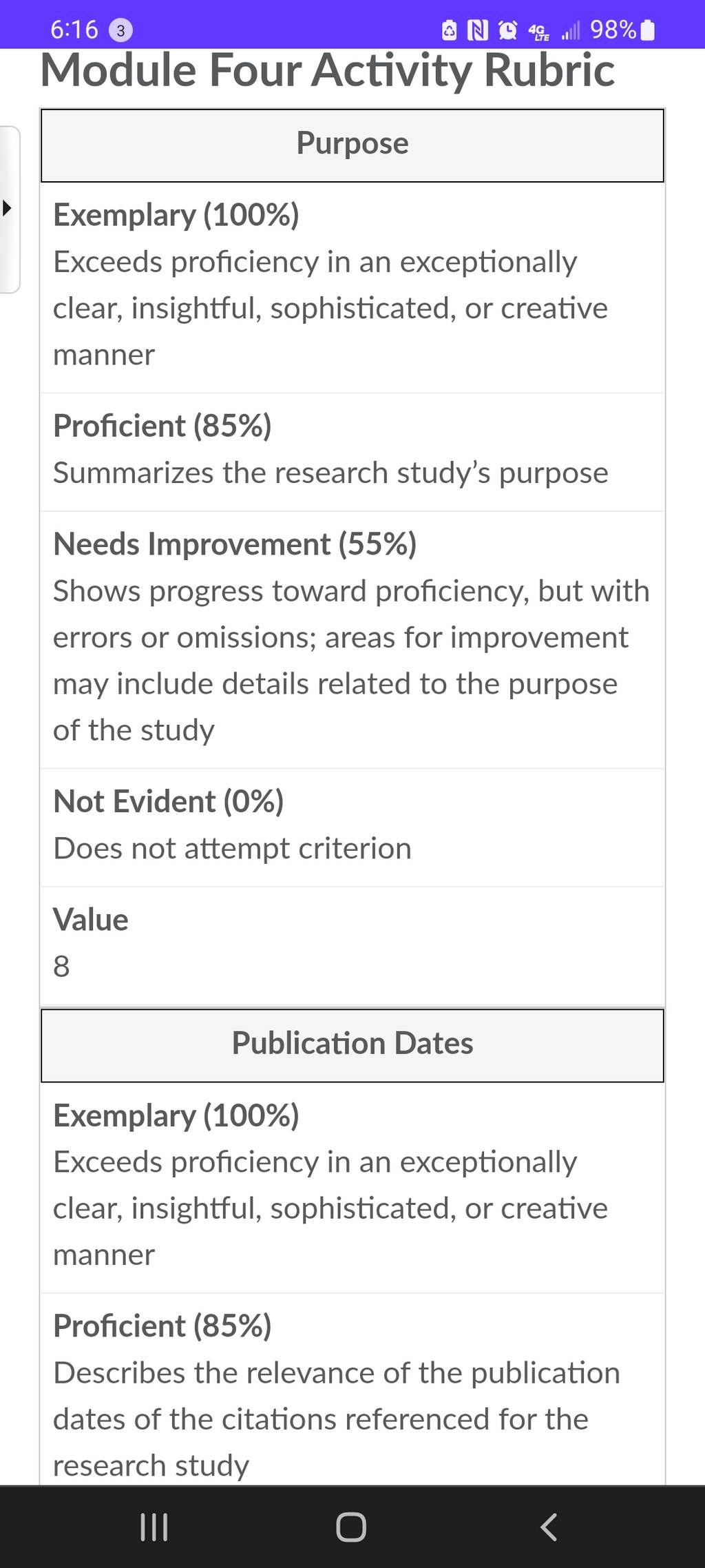Select the Publication Dates criterion header
The image size is (705, 1568).
click(x=352, y=1045)
